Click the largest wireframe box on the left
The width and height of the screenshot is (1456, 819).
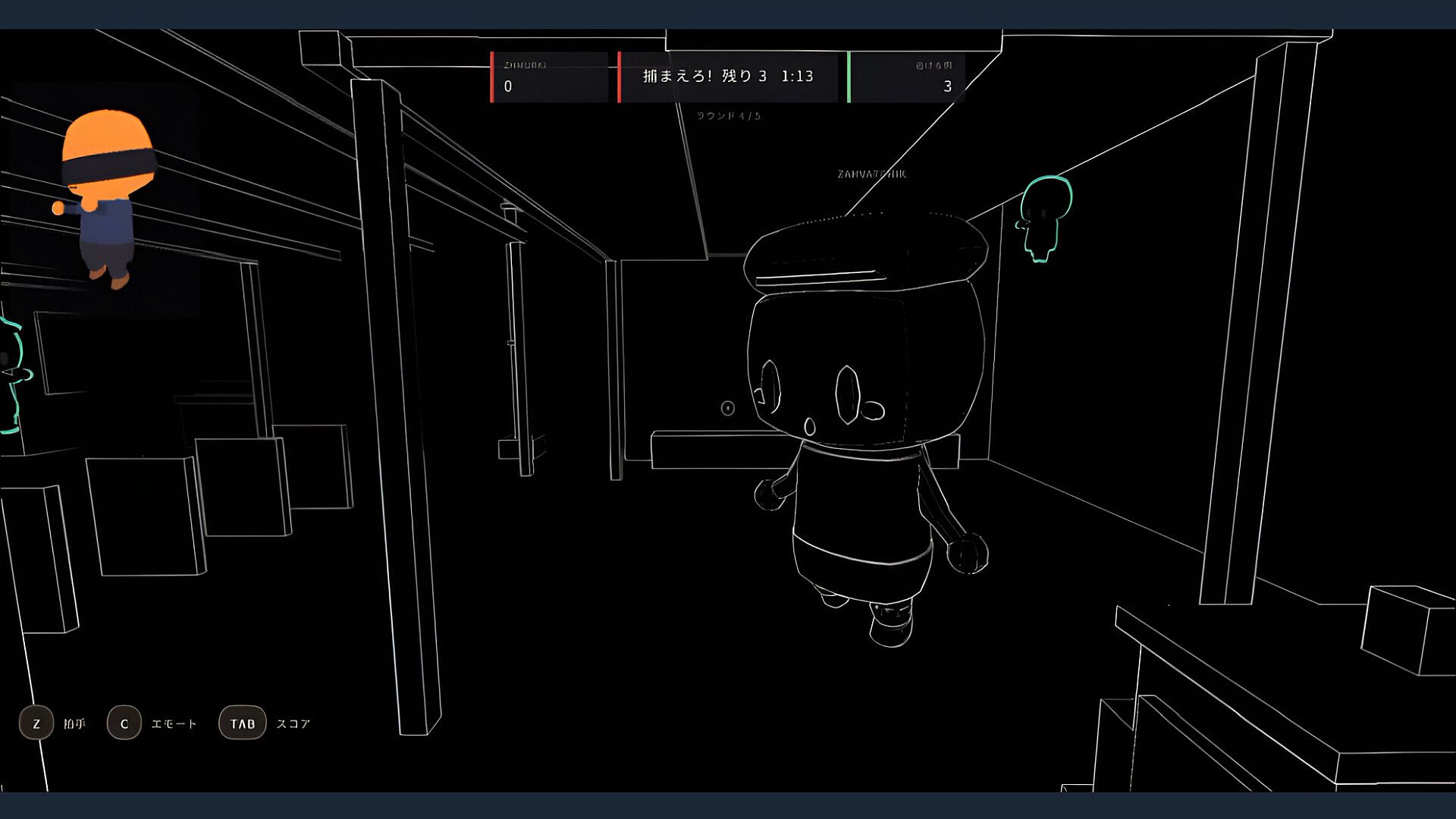pos(146,516)
